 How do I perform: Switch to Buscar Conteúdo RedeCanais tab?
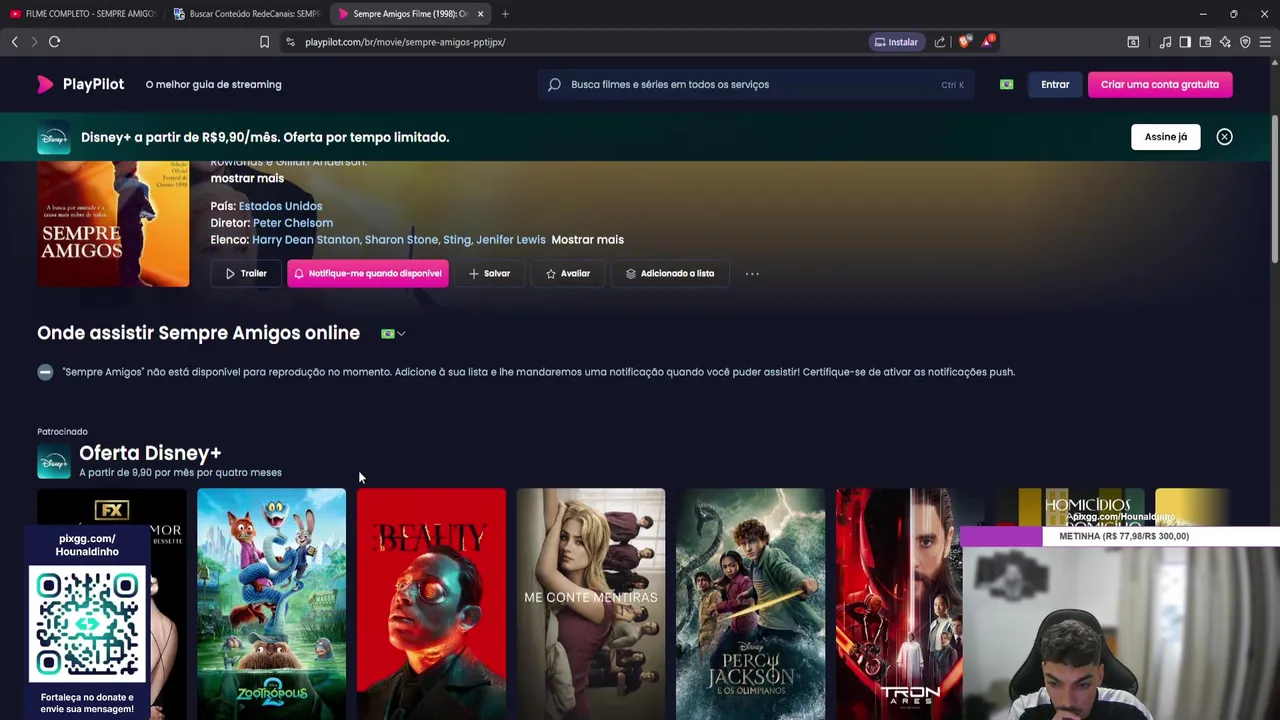(247, 14)
